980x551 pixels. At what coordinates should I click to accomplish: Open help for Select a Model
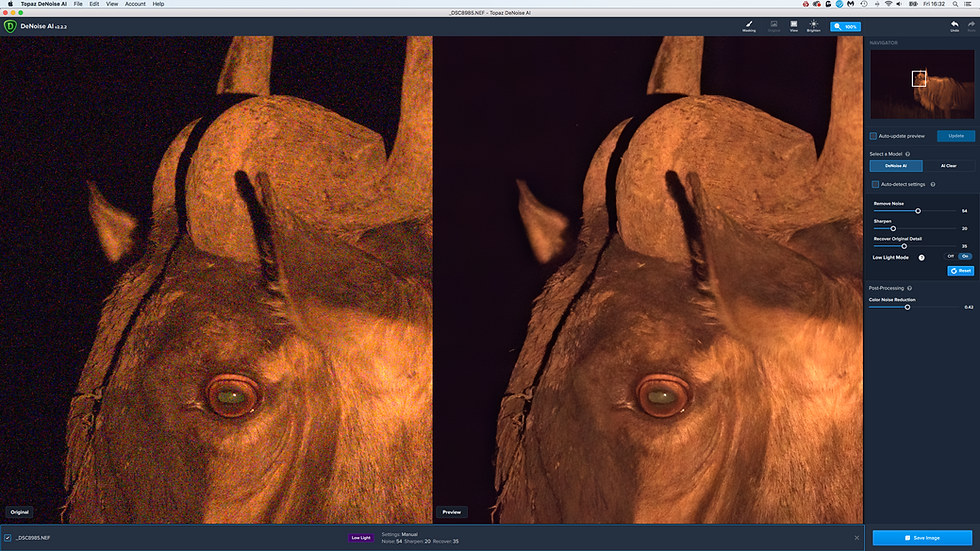[x=908, y=154]
